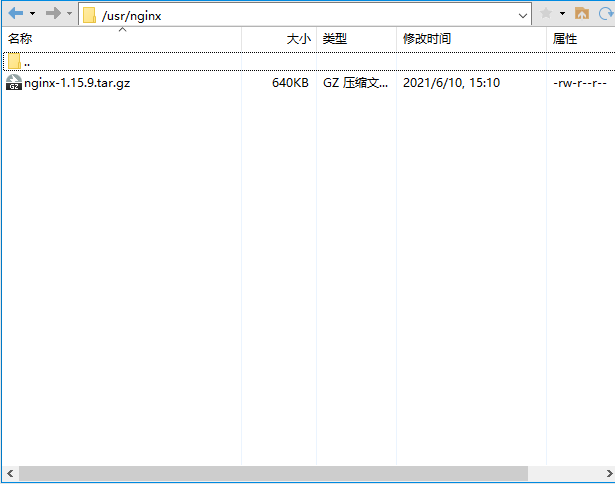Screen dimensions: 615x484
Task: Sort by the 修改时间 column header
Action: 471,39
